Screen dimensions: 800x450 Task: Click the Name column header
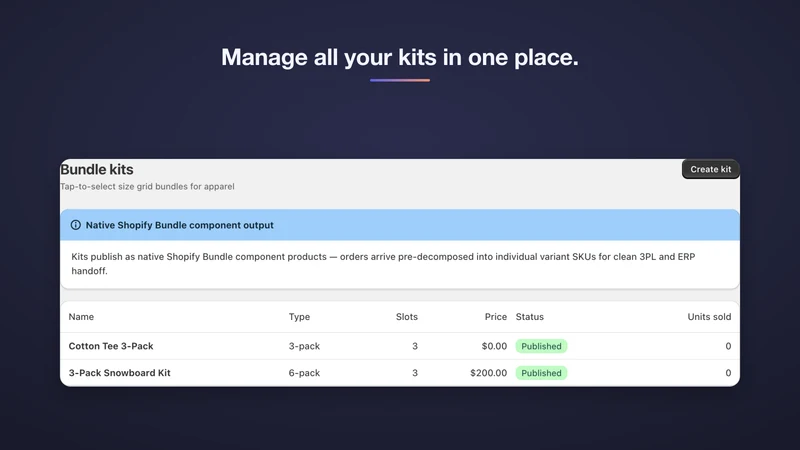pos(81,317)
